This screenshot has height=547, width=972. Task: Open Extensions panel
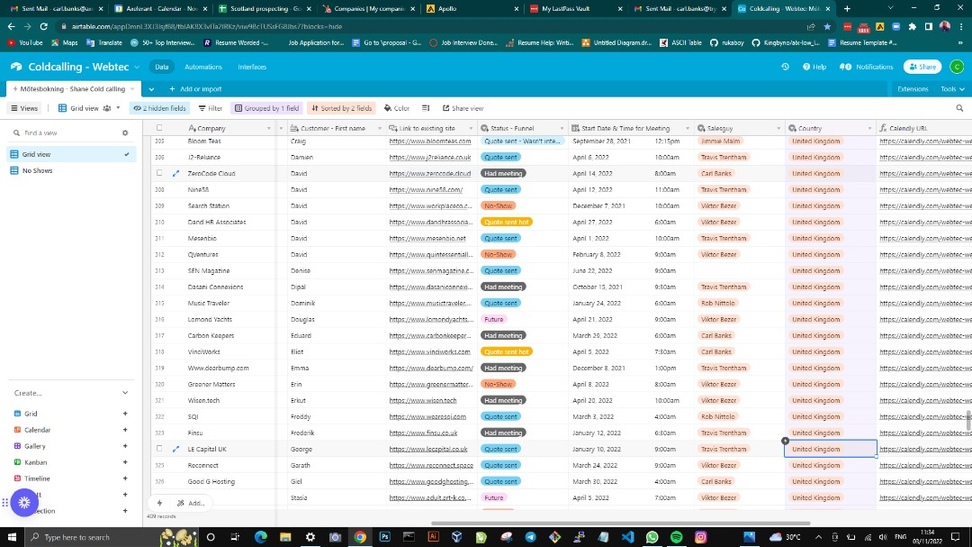tap(912, 89)
